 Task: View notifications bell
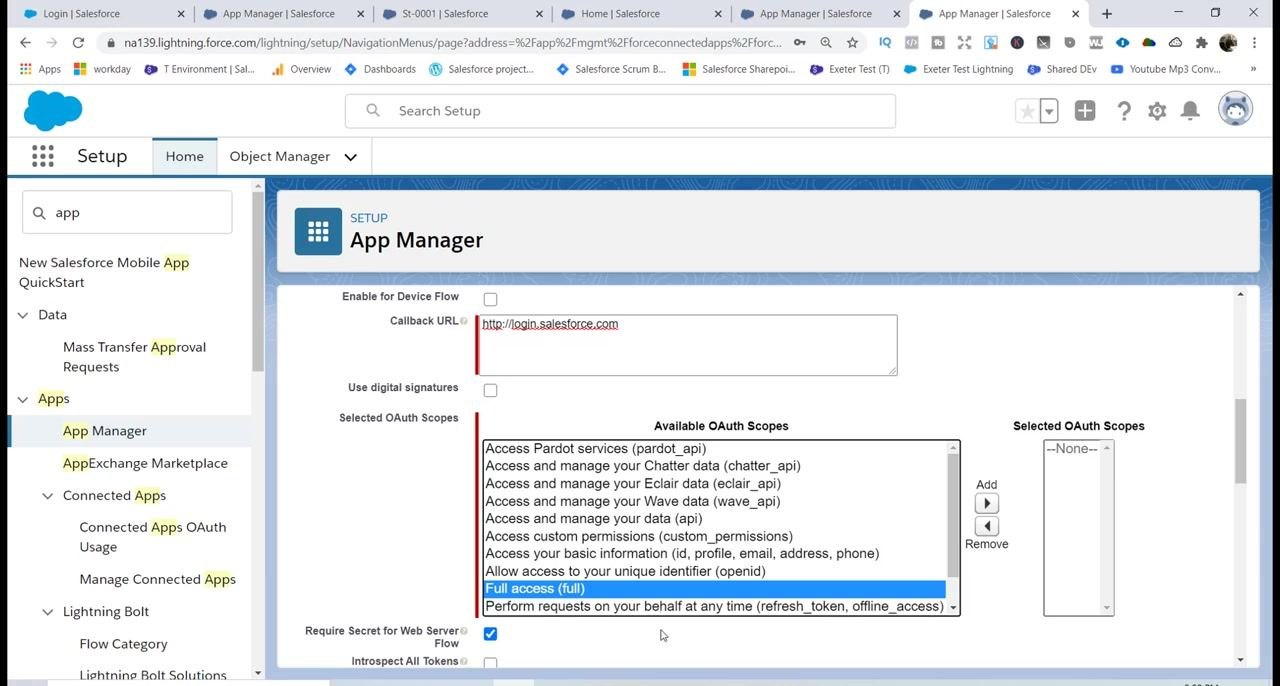tap(1190, 111)
